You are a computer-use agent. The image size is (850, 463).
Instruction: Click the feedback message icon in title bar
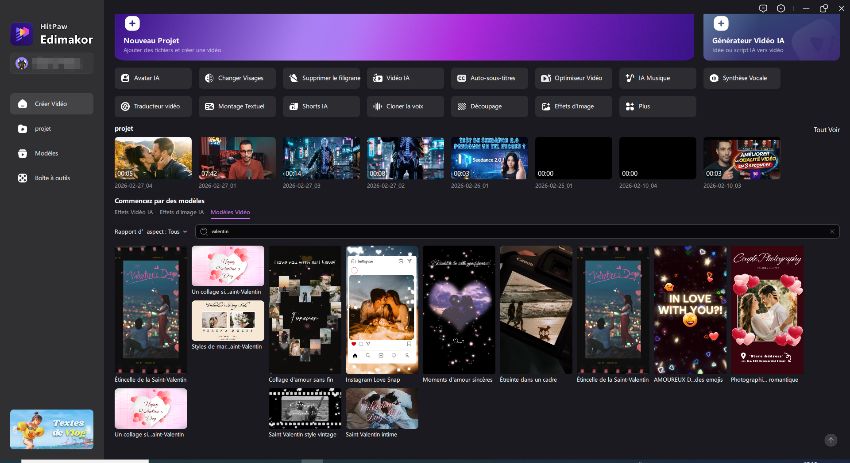coord(763,8)
